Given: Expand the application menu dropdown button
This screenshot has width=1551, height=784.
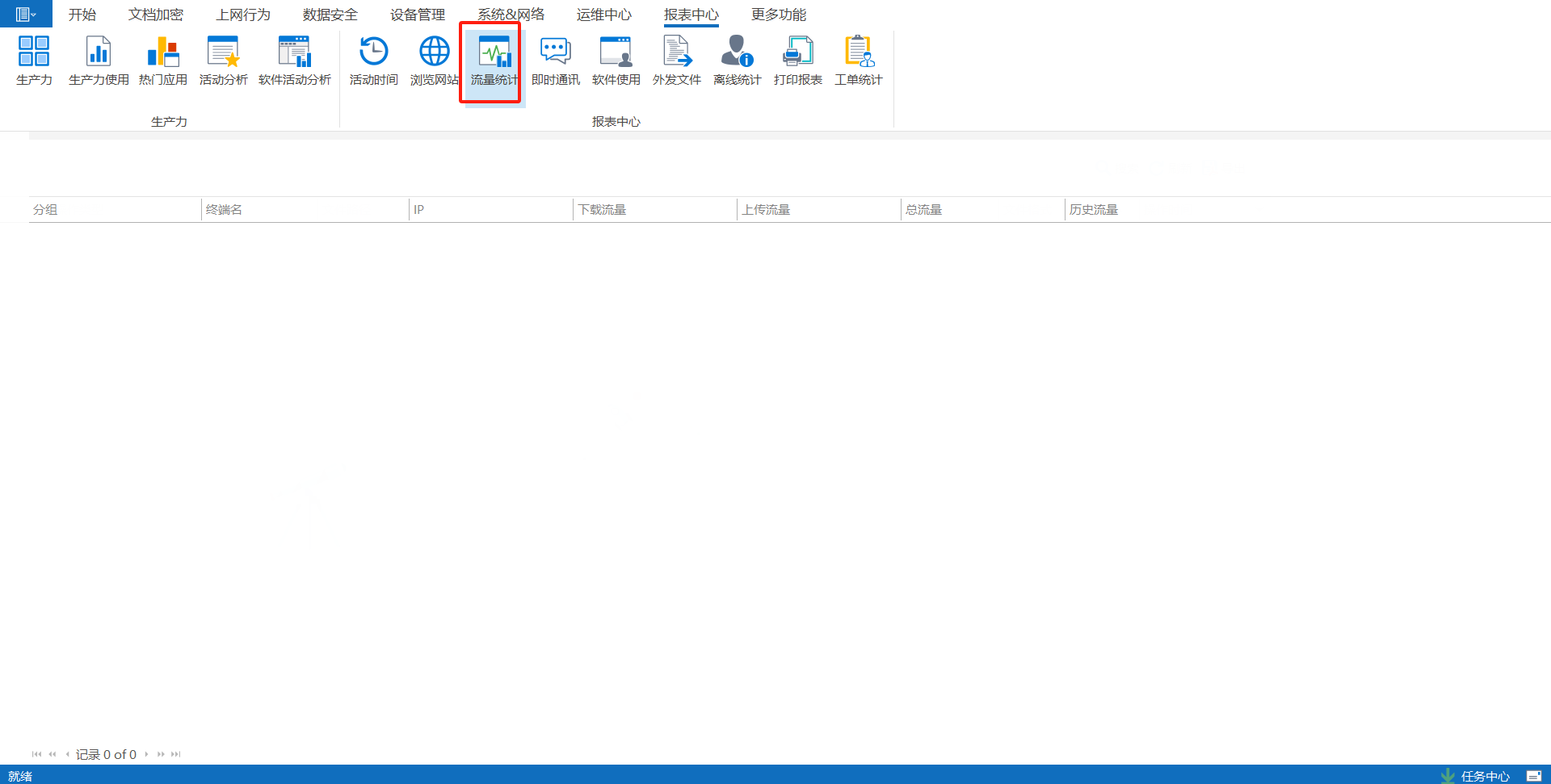Looking at the screenshot, I should click(26, 14).
